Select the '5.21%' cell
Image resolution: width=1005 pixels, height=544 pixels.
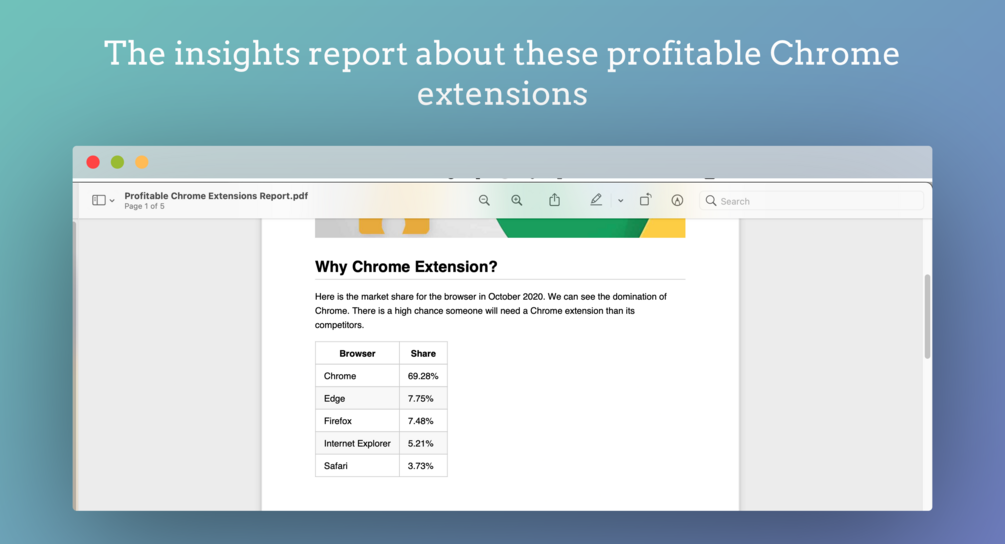coord(423,443)
